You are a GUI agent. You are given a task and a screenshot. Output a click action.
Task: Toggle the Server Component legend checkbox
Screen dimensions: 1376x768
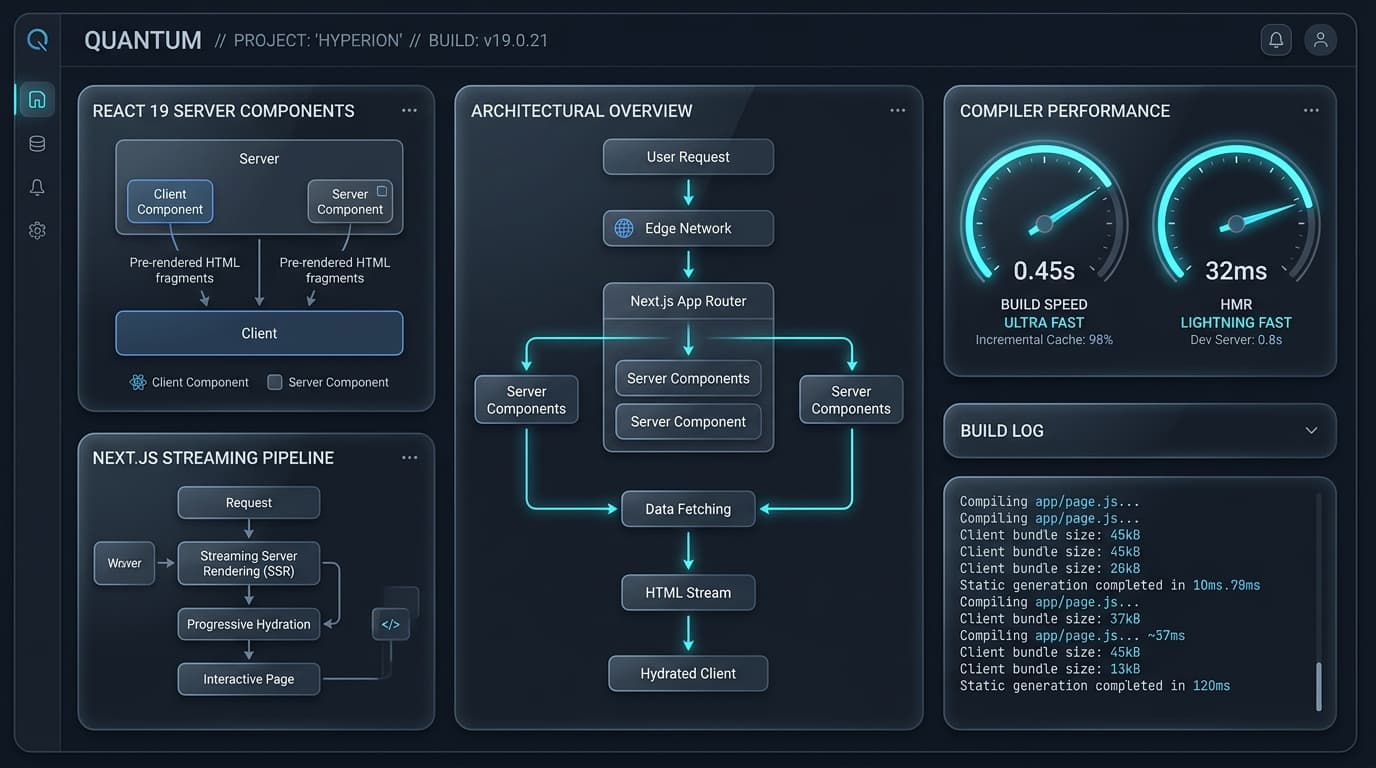tap(275, 382)
